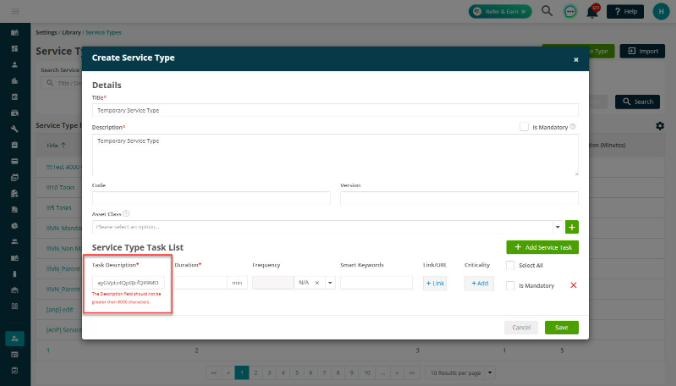Click the Save button
Viewport: 676px width, 386px height.
tap(561, 327)
